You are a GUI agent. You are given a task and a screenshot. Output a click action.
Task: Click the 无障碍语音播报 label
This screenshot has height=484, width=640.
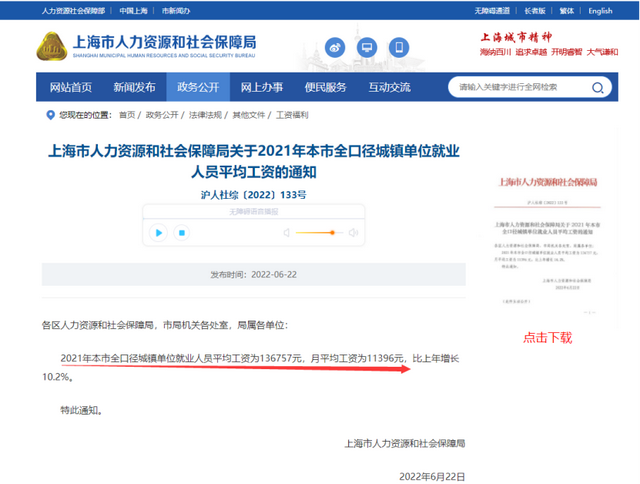[x=253, y=211]
